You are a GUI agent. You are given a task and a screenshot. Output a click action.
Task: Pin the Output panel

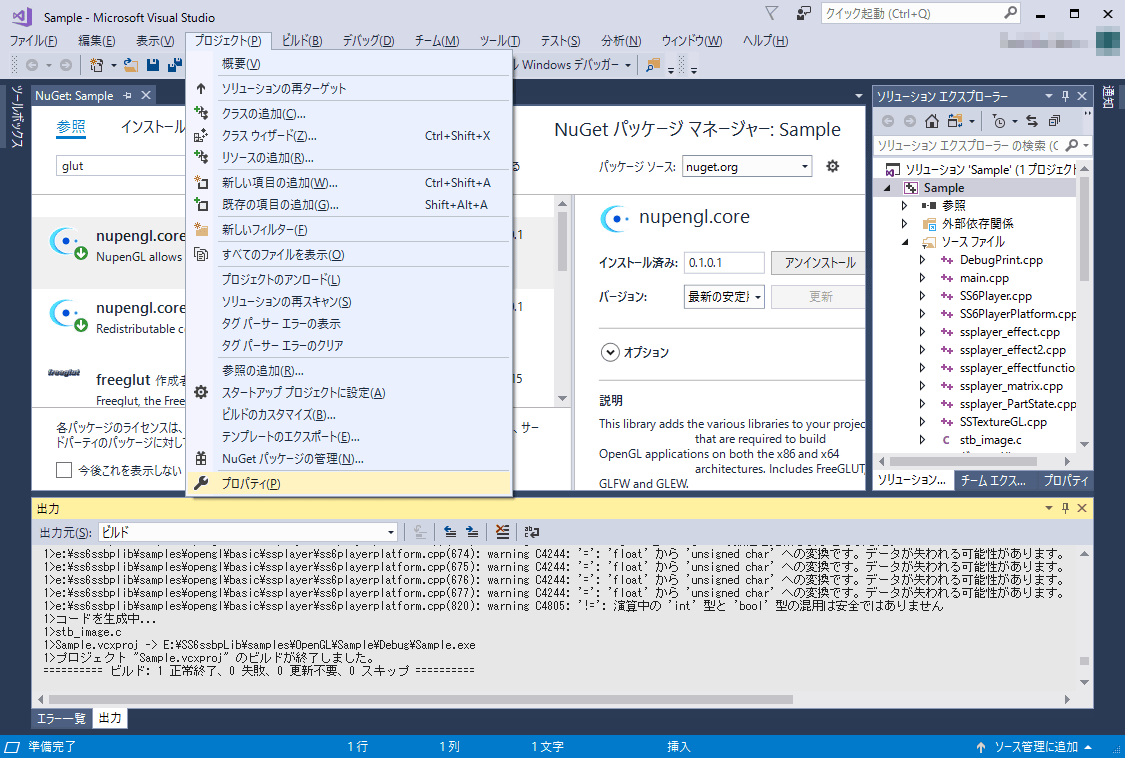(x=1065, y=508)
